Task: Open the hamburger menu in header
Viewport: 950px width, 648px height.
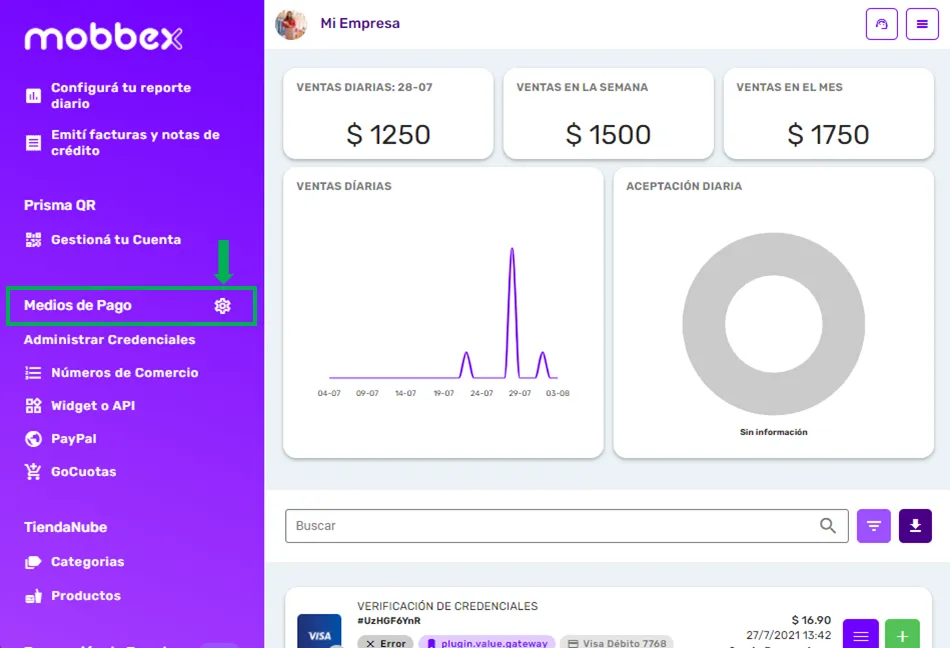Action: click(922, 24)
